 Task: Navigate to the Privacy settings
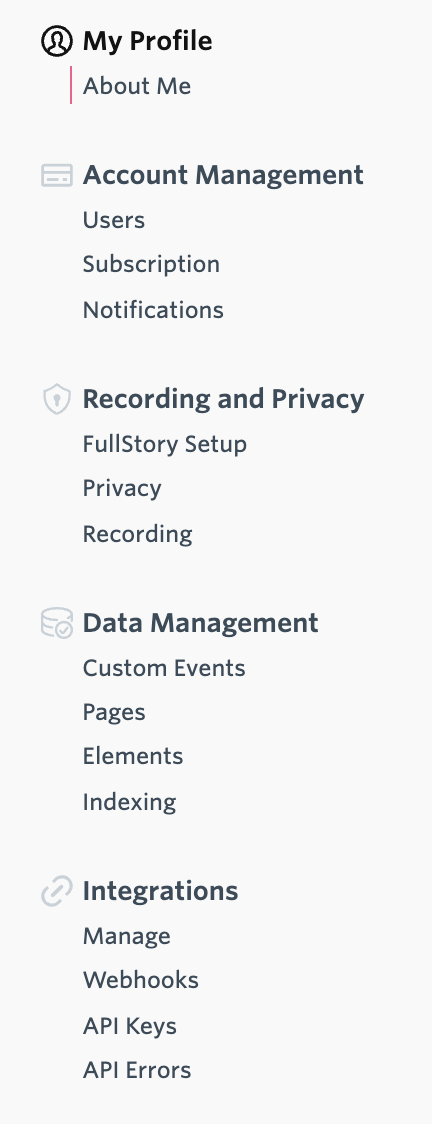point(122,489)
